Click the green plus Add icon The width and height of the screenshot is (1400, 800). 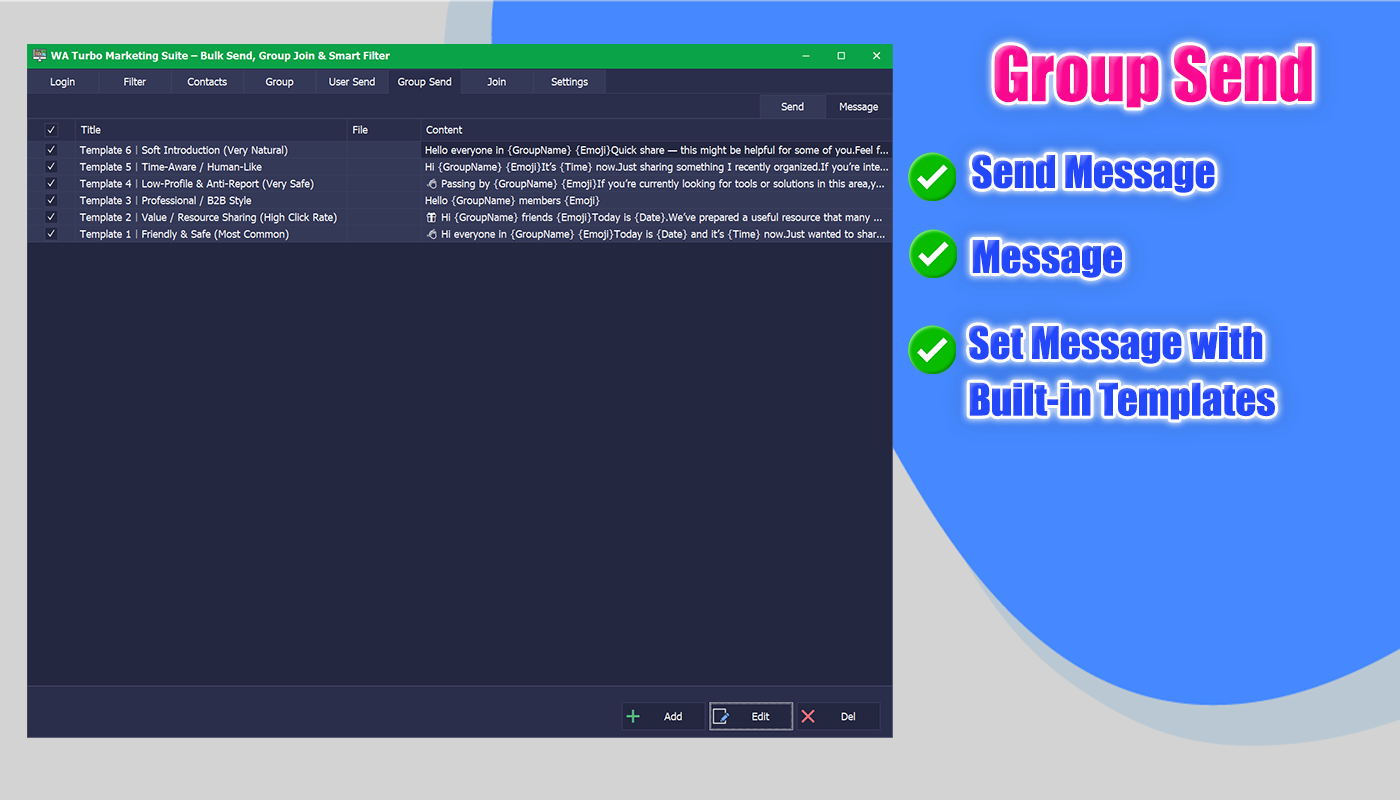point(633,716)
